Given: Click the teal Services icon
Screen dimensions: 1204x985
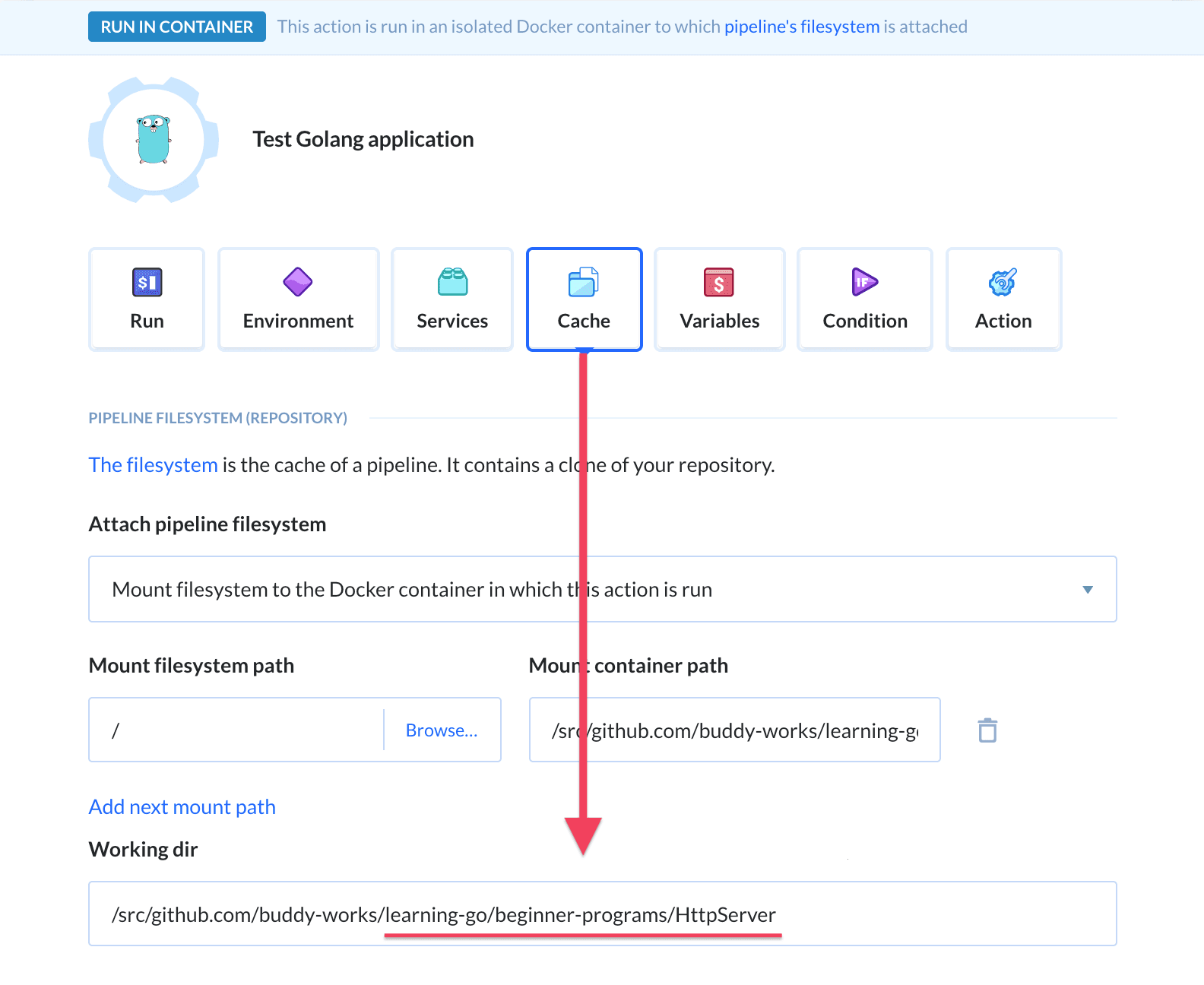Looking at the screenshot, I should (452, 282).
